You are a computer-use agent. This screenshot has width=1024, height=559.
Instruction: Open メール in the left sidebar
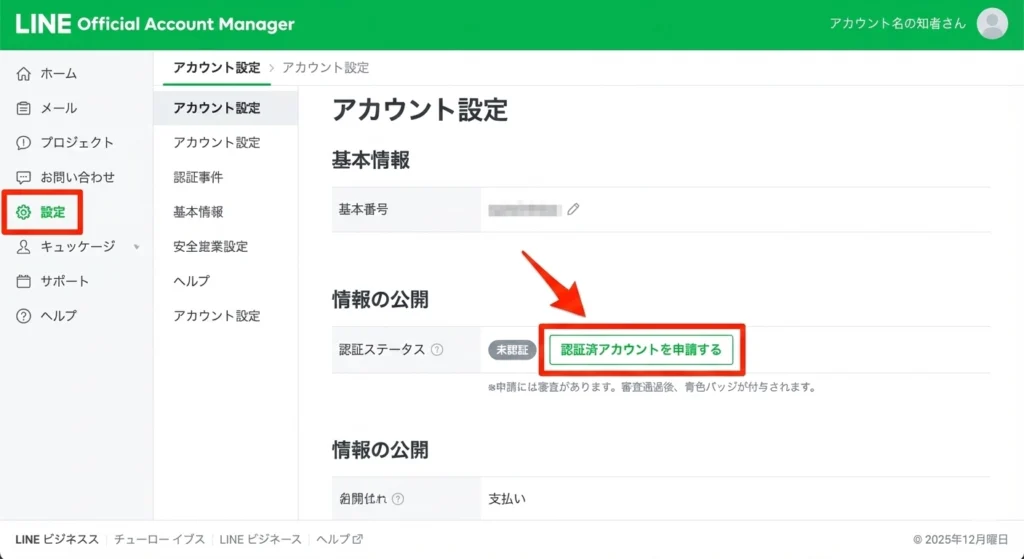click(x=59, y=108)
